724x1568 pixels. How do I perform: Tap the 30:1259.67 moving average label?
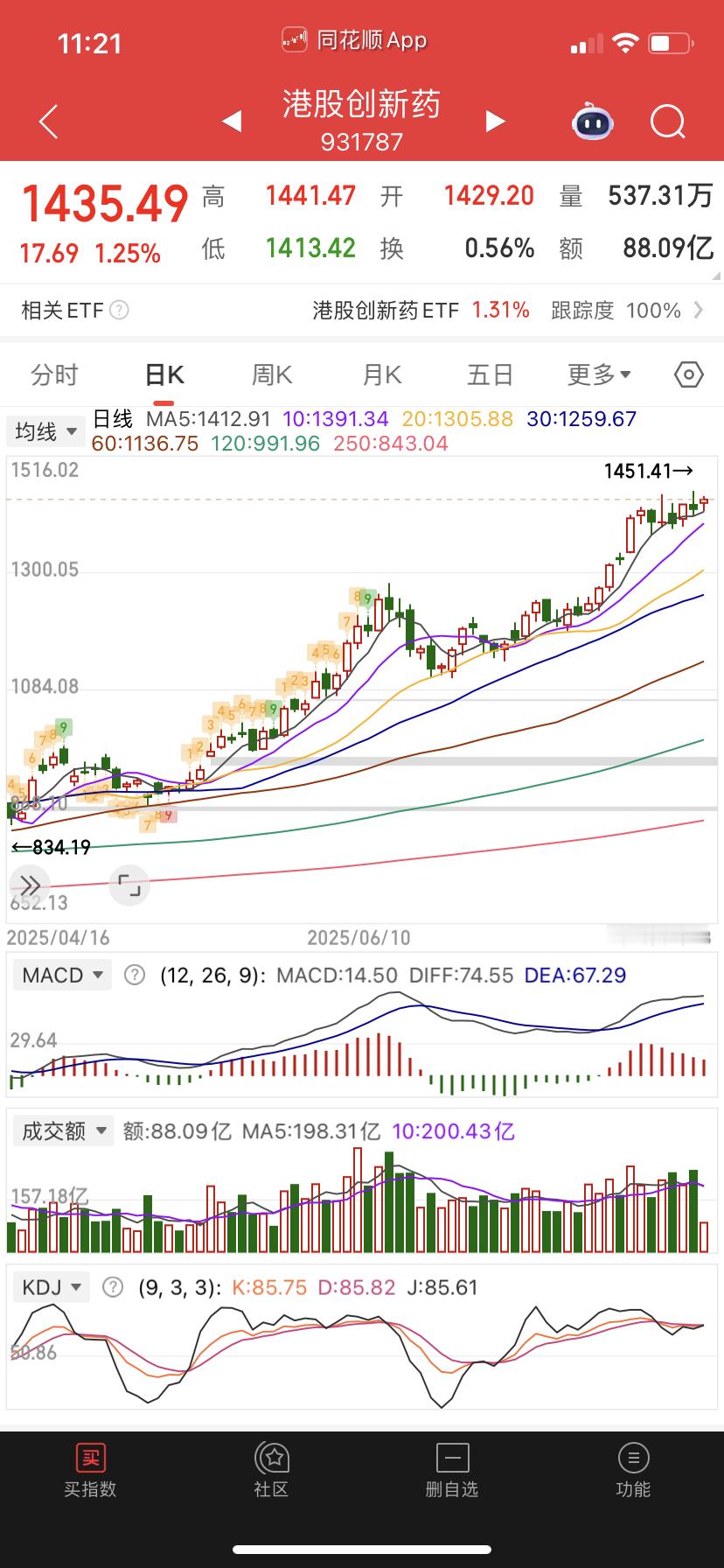(x=581, y=419)
